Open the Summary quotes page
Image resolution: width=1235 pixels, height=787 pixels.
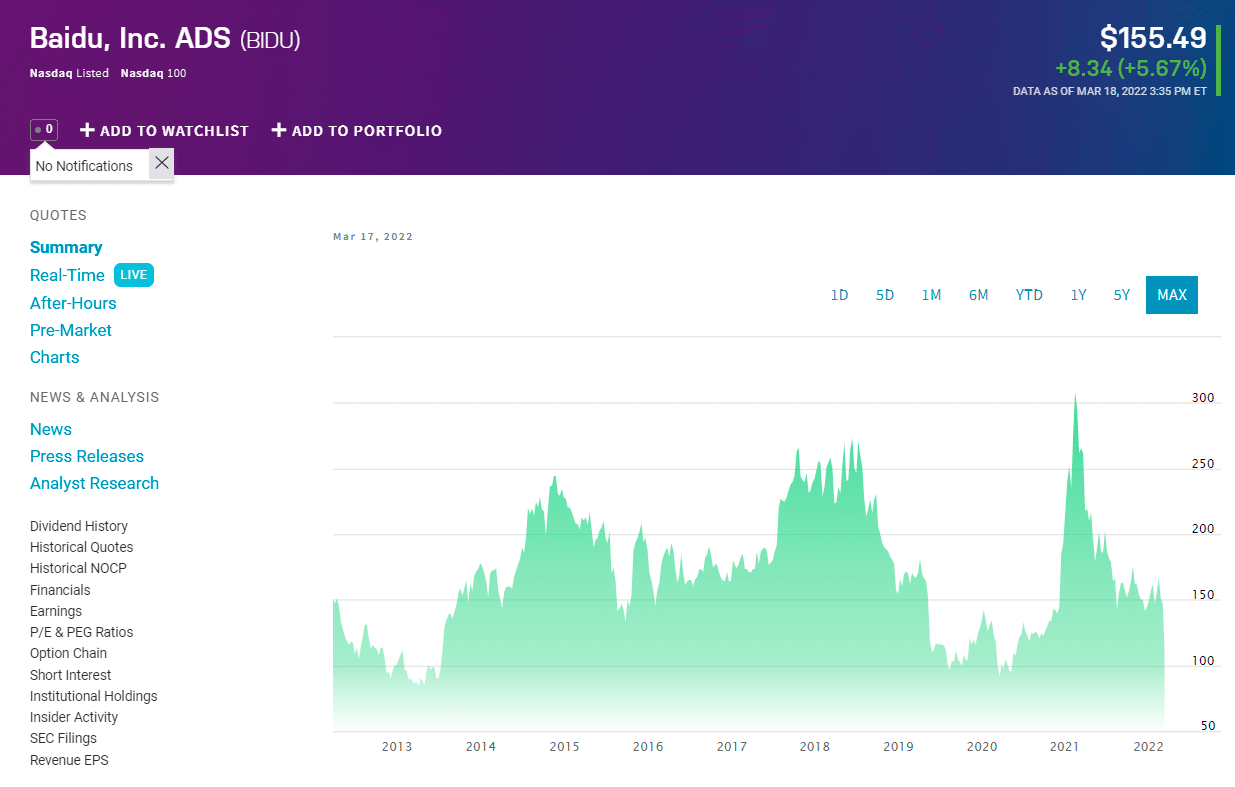(66, 247)
